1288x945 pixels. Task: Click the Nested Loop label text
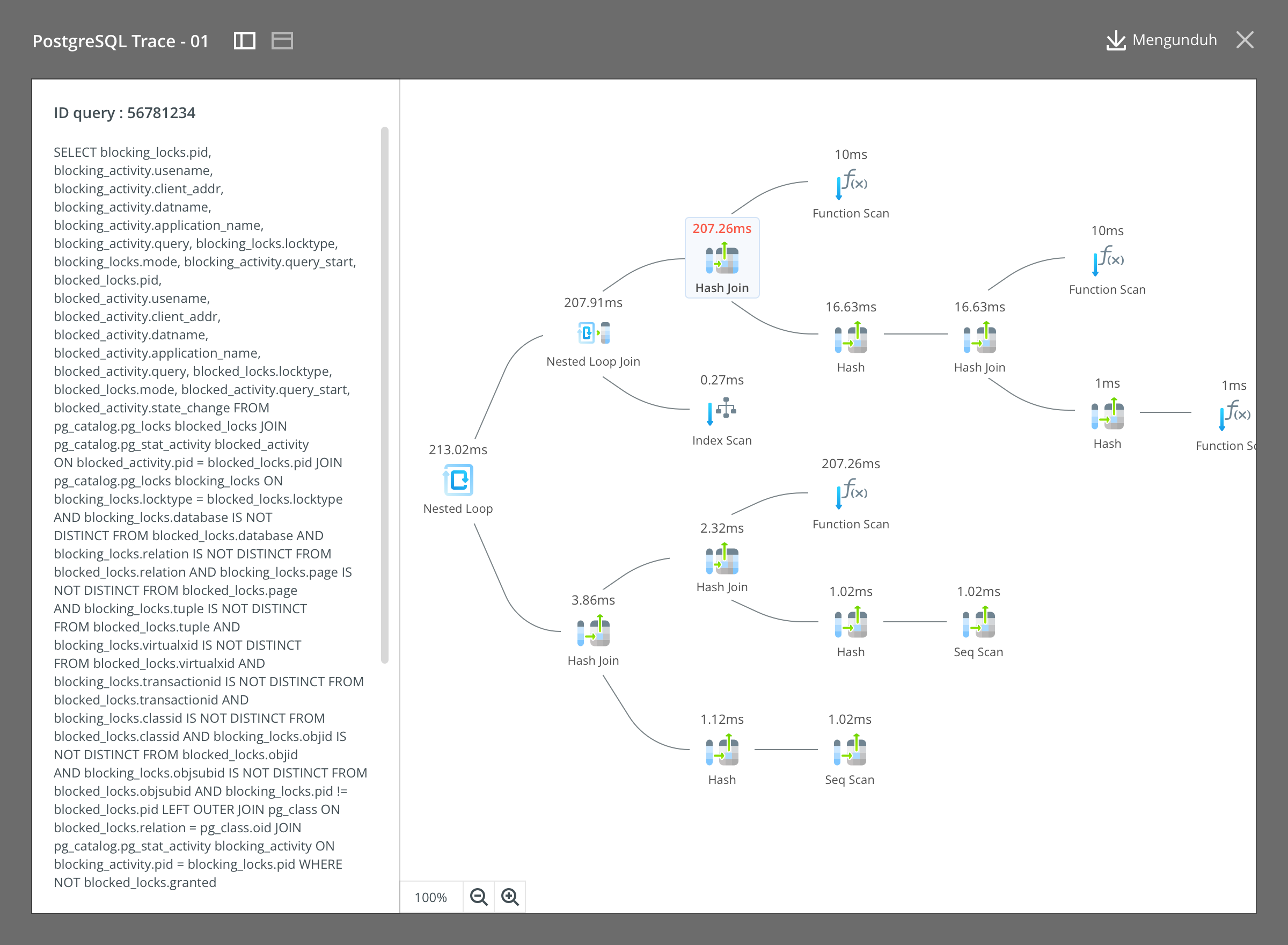[458, 508]
